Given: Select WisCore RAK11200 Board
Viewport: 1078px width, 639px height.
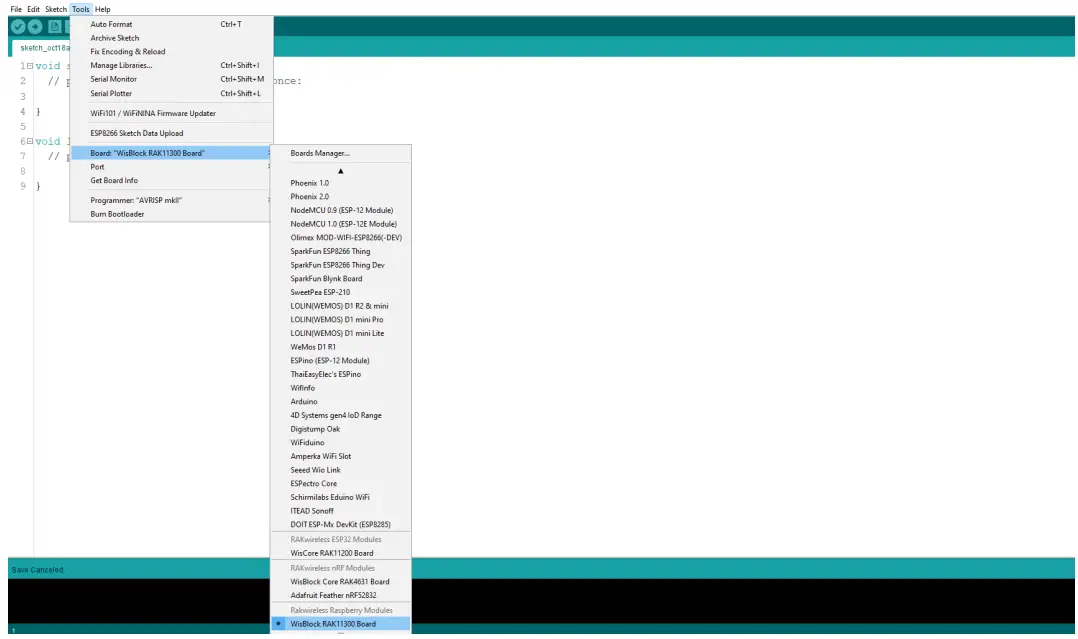Looking at the screenshot, I should point(341,554).
